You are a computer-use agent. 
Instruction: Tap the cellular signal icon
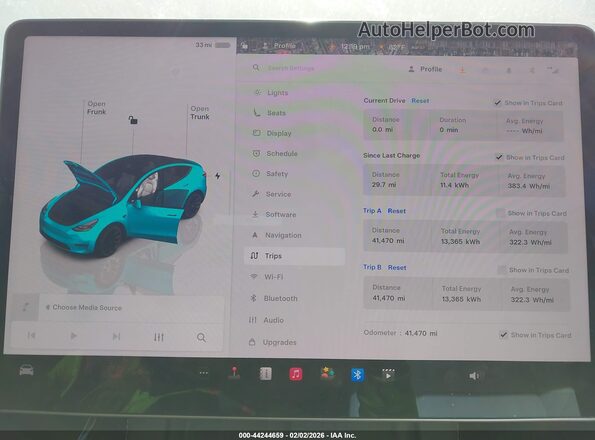pos(553,70)
